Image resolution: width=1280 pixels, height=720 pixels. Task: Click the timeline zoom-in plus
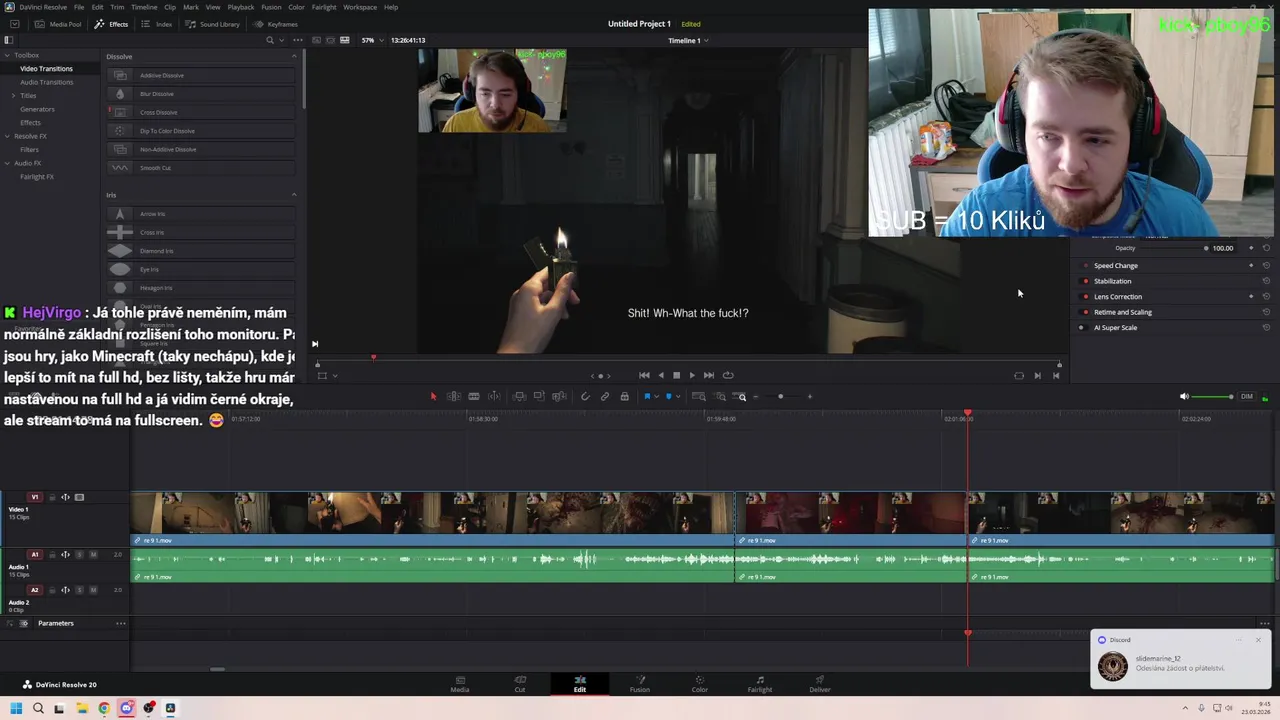click(x=810, y=396)
